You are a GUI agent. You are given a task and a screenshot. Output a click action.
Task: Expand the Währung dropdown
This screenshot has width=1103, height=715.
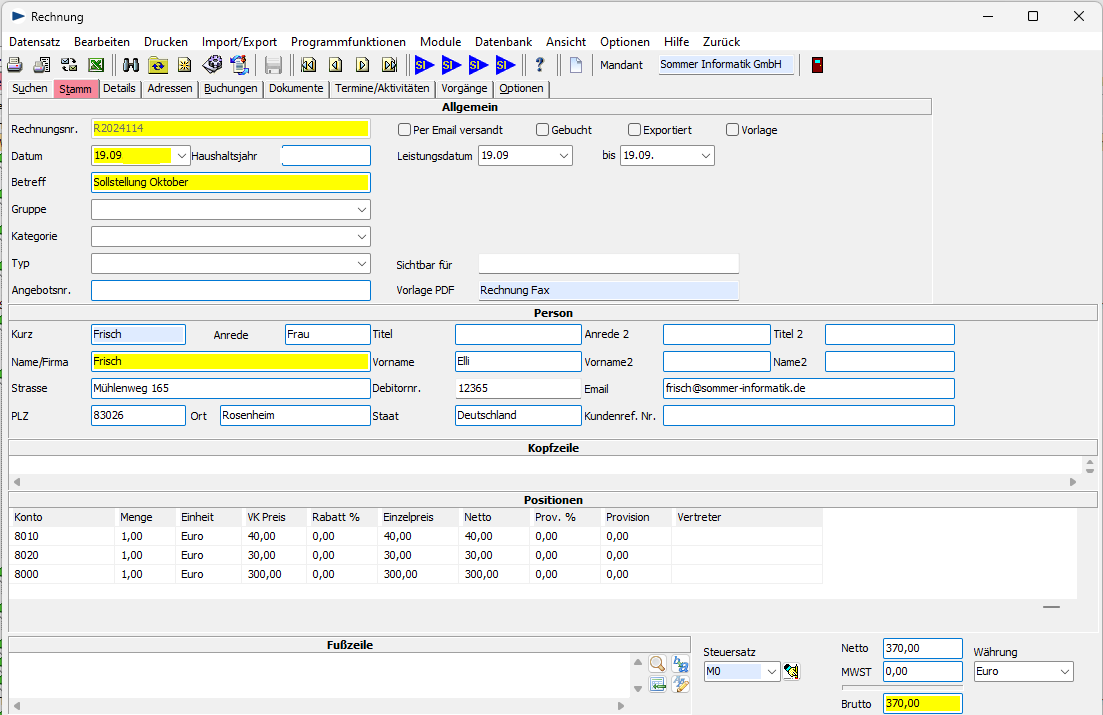click(1063, 672)
